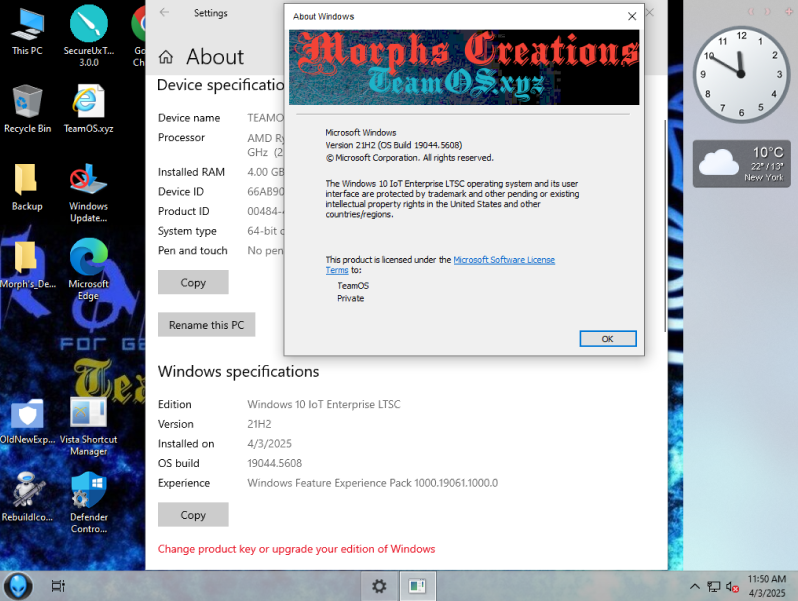Click the alien Start button
The image size is (798, 601).
click(x=18, y=586)
